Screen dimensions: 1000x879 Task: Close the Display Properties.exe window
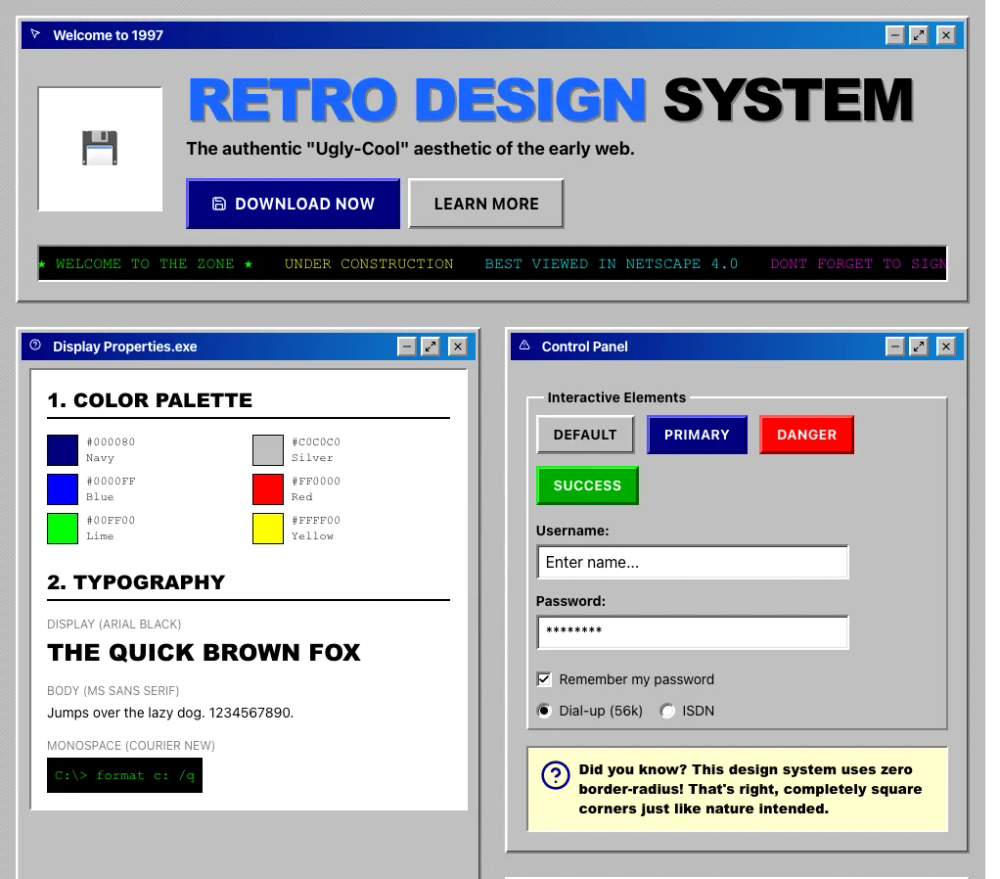pyautogui.click(x=458, y=346)
